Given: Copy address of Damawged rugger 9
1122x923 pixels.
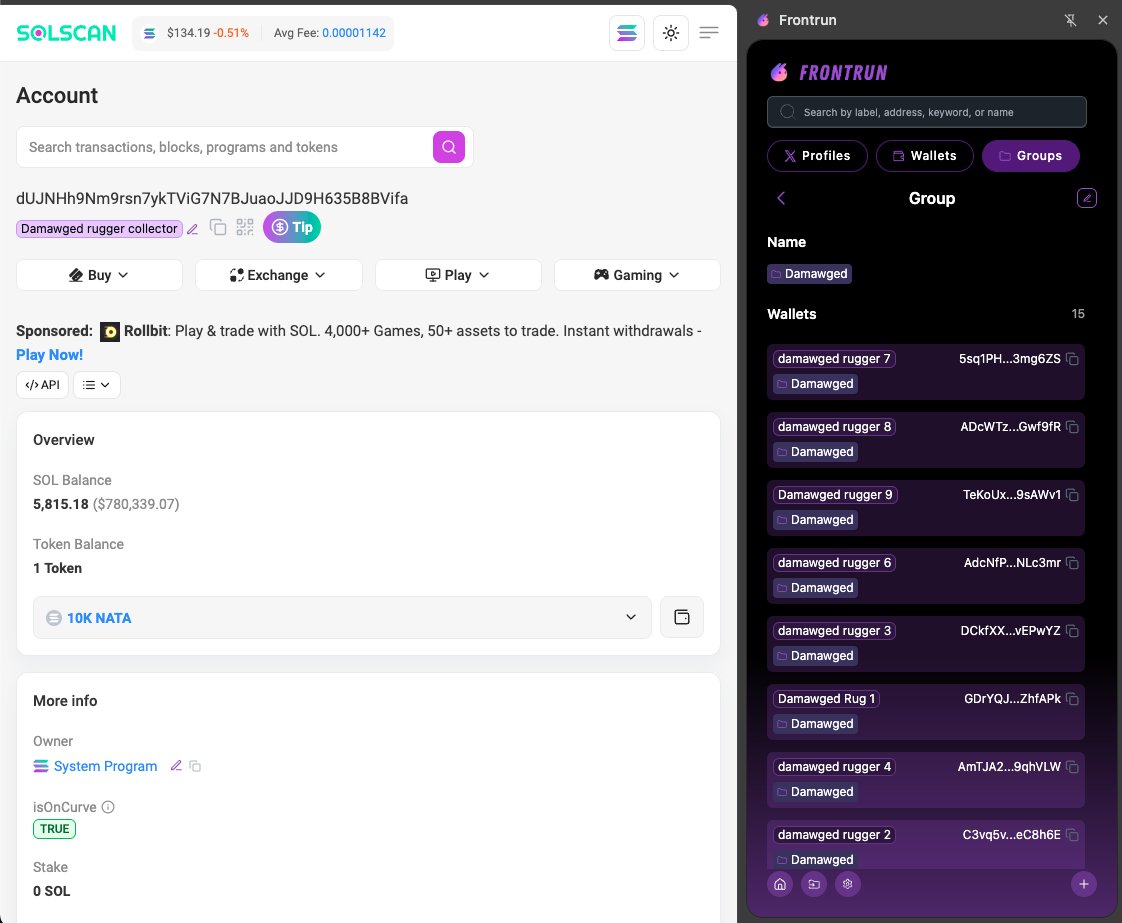Looking at the screenshot, I should (x=1072, y=495).
